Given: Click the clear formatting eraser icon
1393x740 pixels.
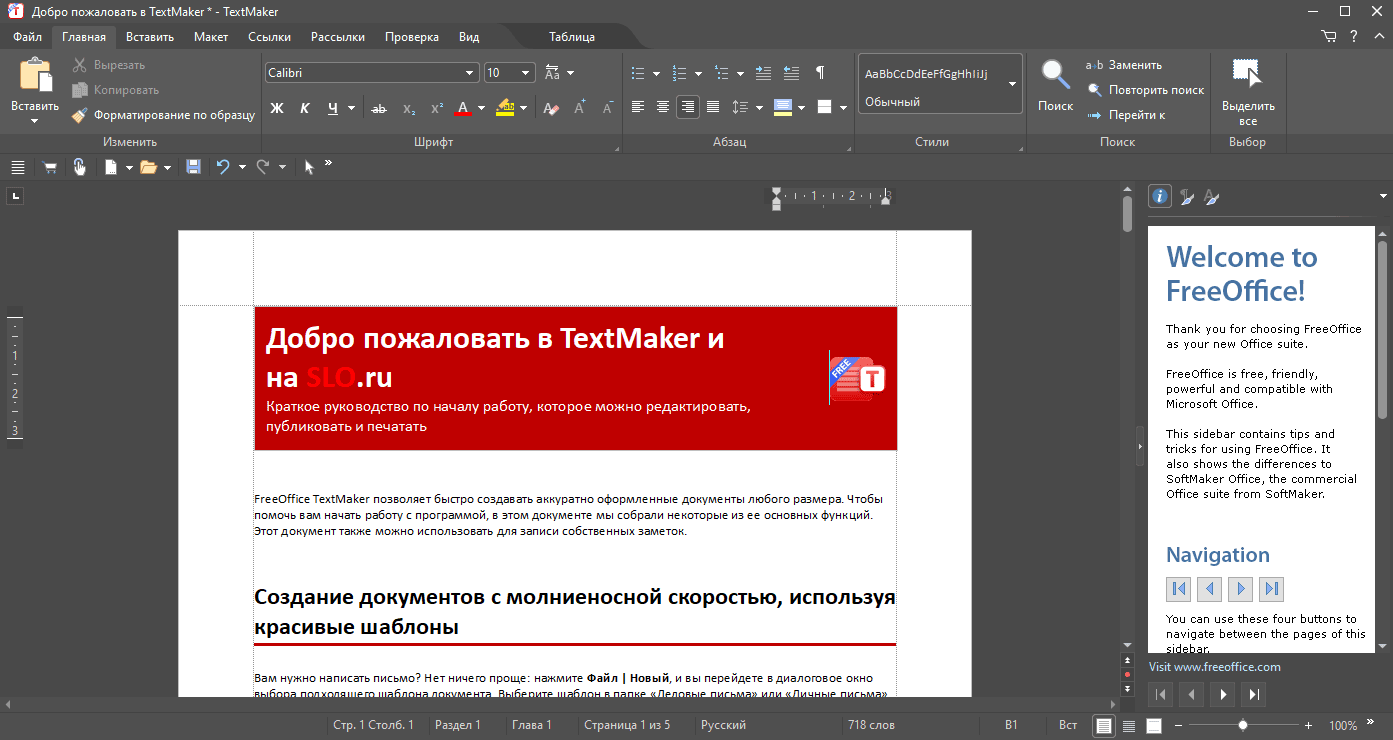Looking at the screenshot, I should click(551, 108).
